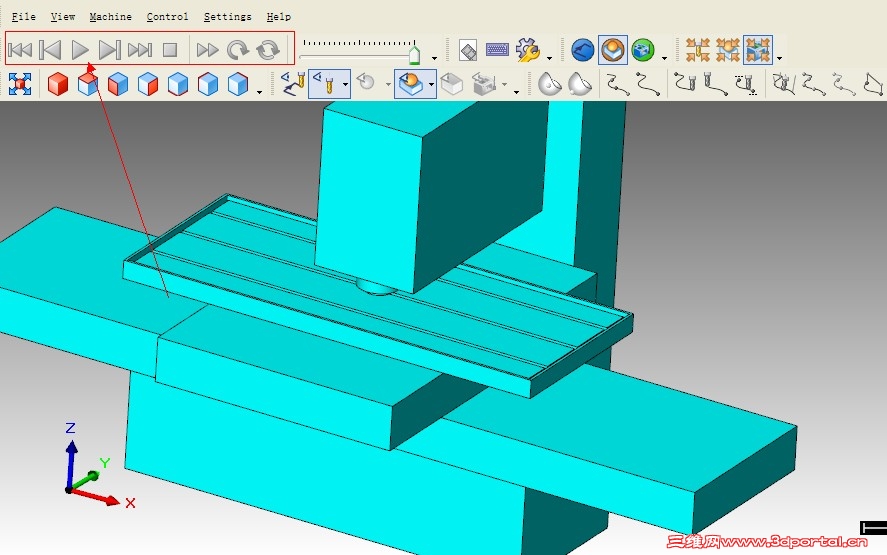Viewport: 887px width, 555px height.
Task: Open the dropdown arrow after fit-to-machine icon
Action: click(x=780, y=58)
